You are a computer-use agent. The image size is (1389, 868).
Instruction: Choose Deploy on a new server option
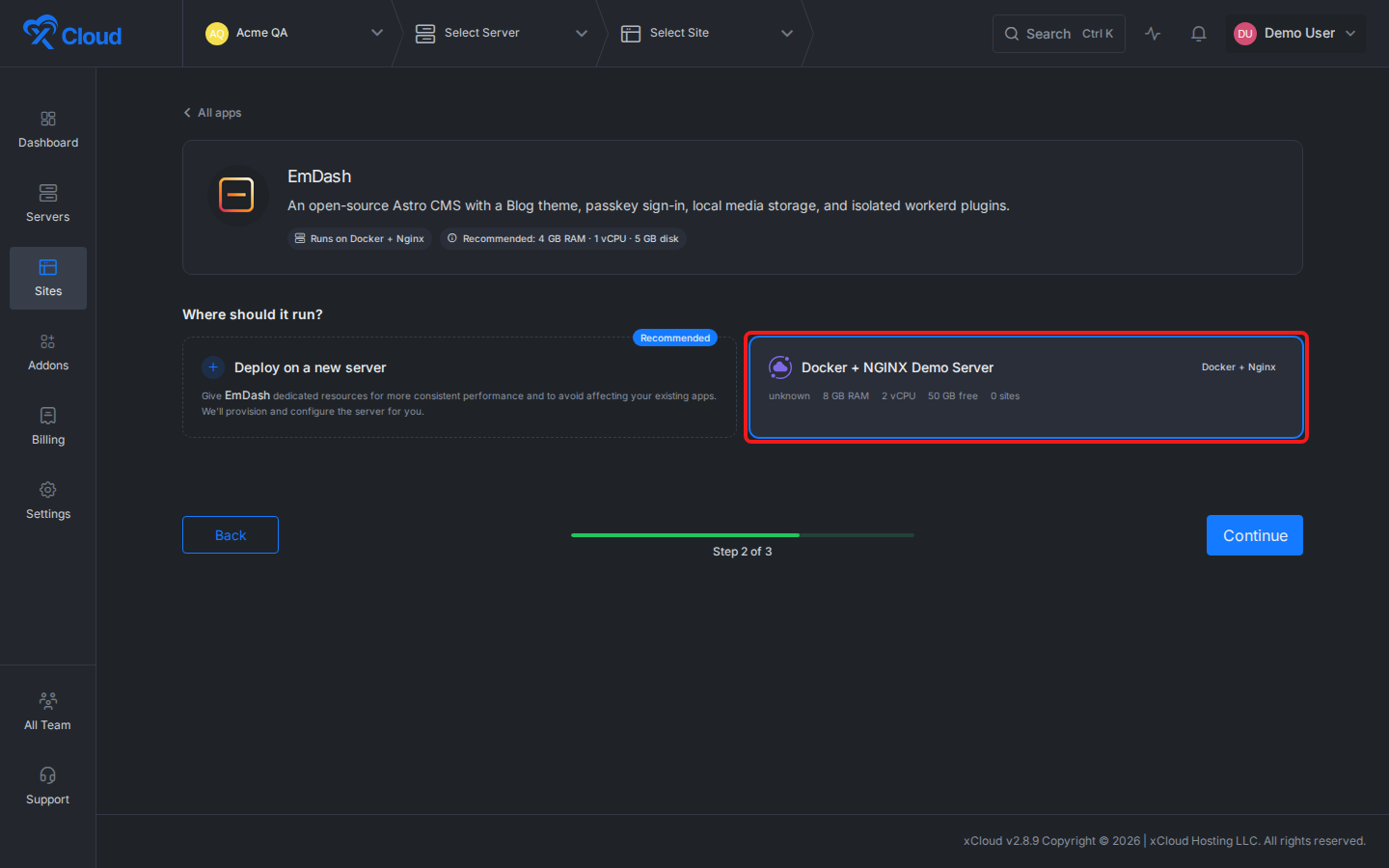pos(459,388)
